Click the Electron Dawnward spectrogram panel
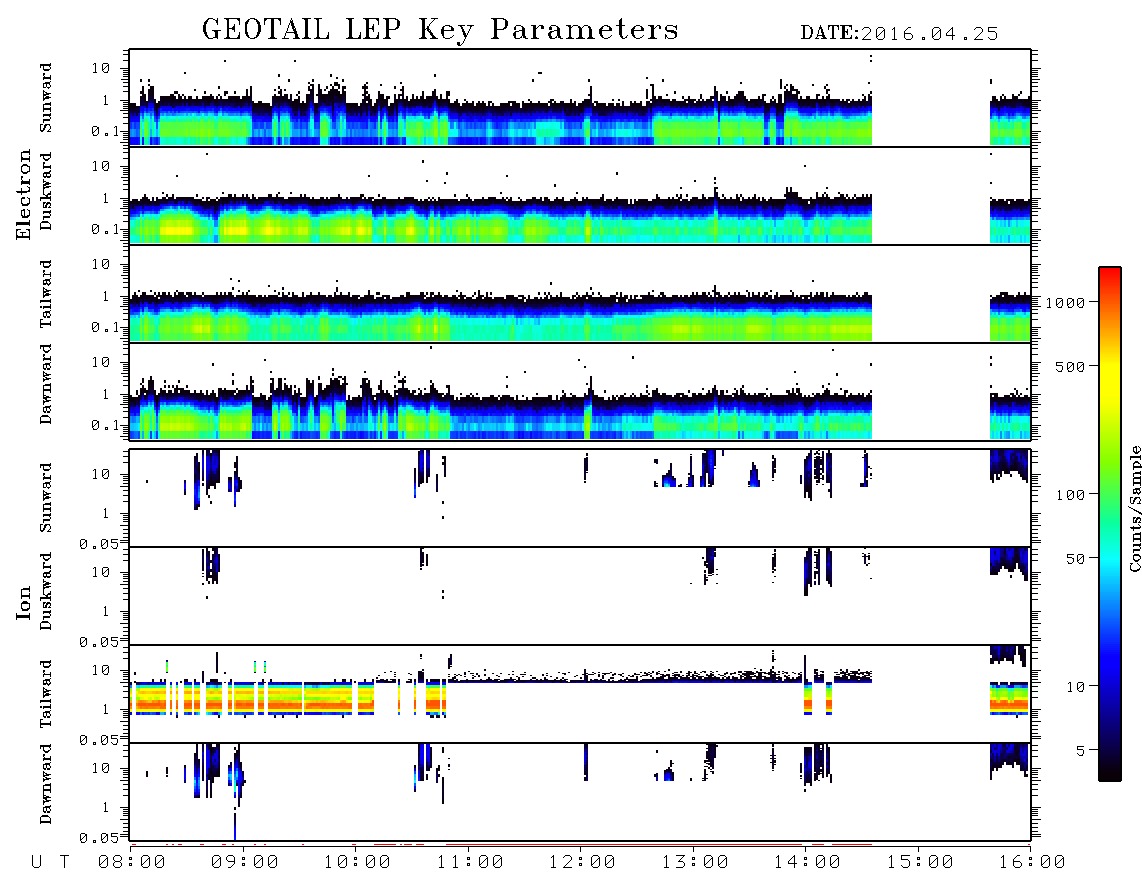The width and height of the screenshot is (1142, 880). click(x=580, y=392)
